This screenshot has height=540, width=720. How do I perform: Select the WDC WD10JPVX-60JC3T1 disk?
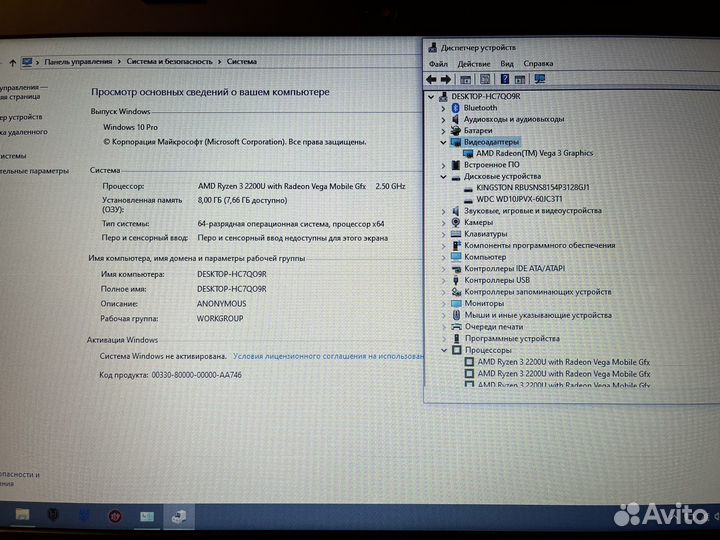coord(519,199)
